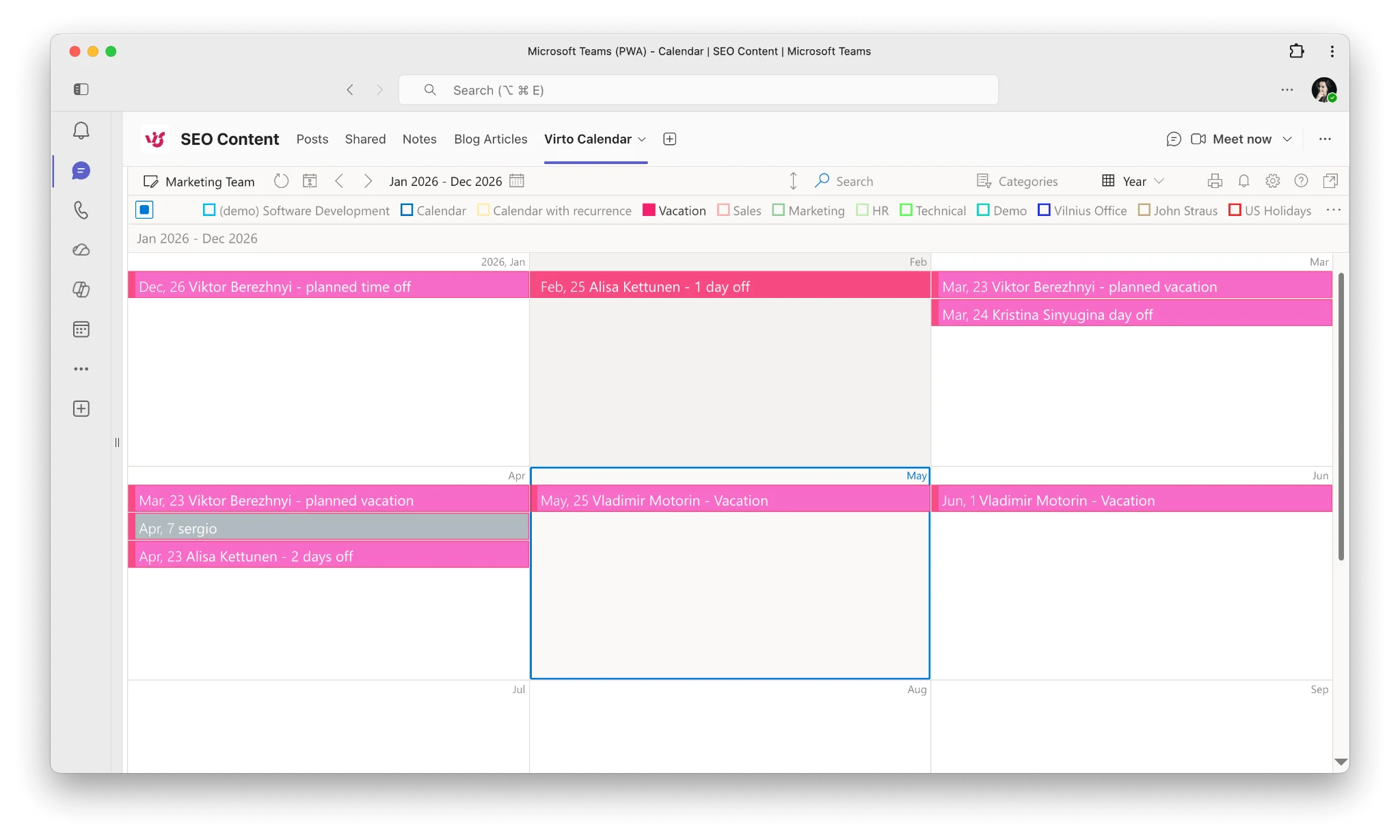The image size is (1400, 840).
Task: Open the Year view dropdown
Action: coord(1133,181)
